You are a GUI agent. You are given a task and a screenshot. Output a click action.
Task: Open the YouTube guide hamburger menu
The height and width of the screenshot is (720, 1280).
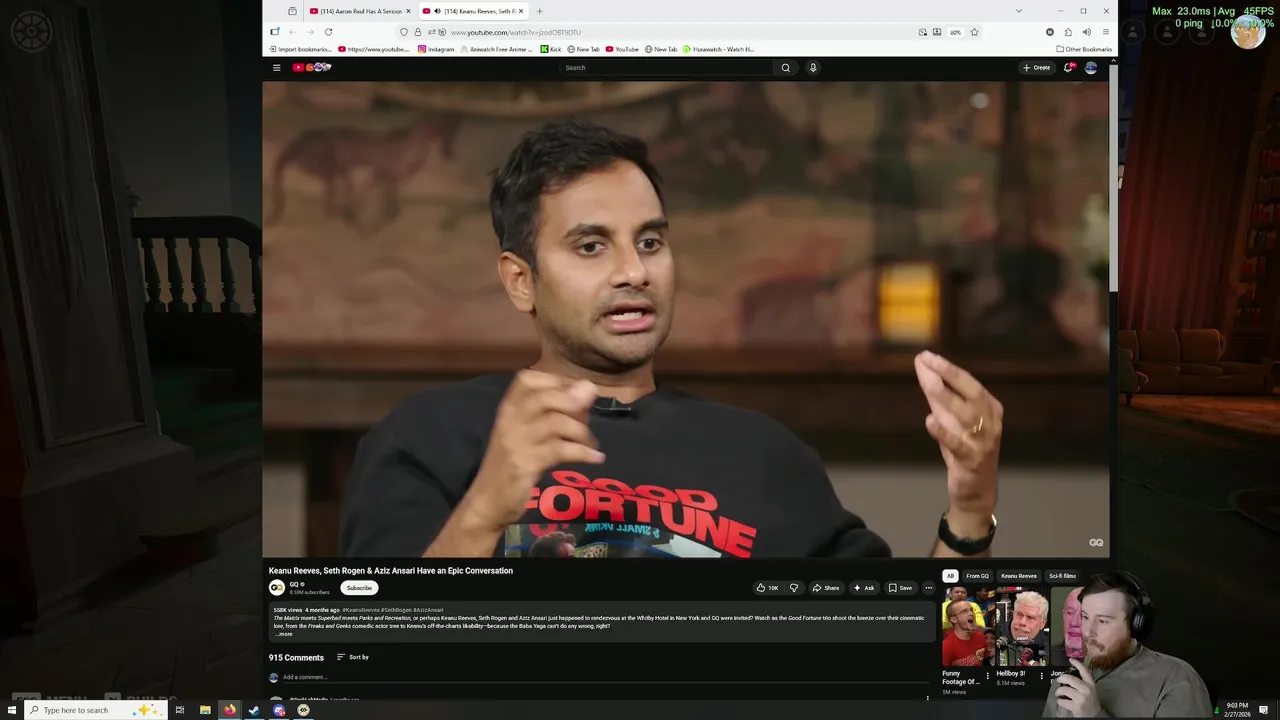(277, 68)
